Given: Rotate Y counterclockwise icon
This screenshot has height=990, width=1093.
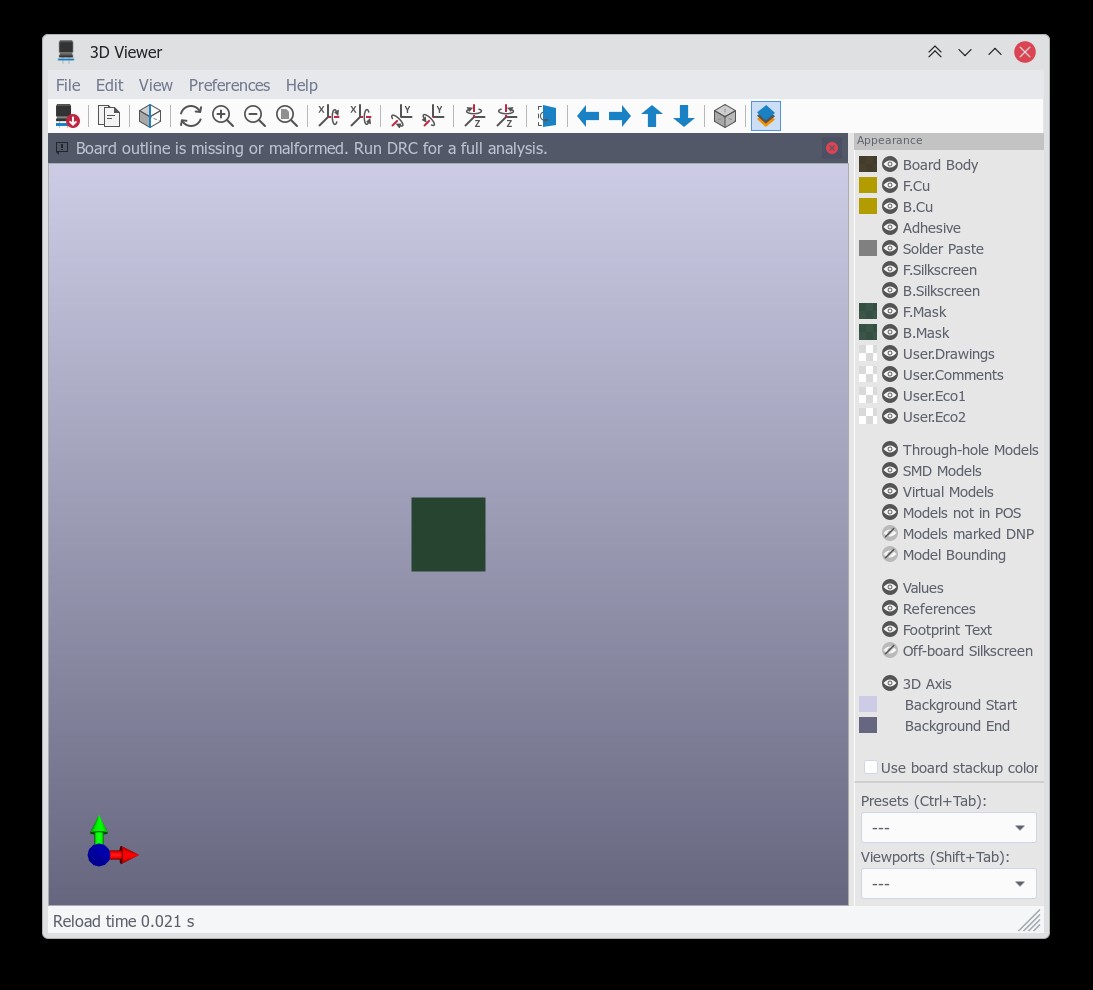Looking at the screenshot, I should coord(433,116).
